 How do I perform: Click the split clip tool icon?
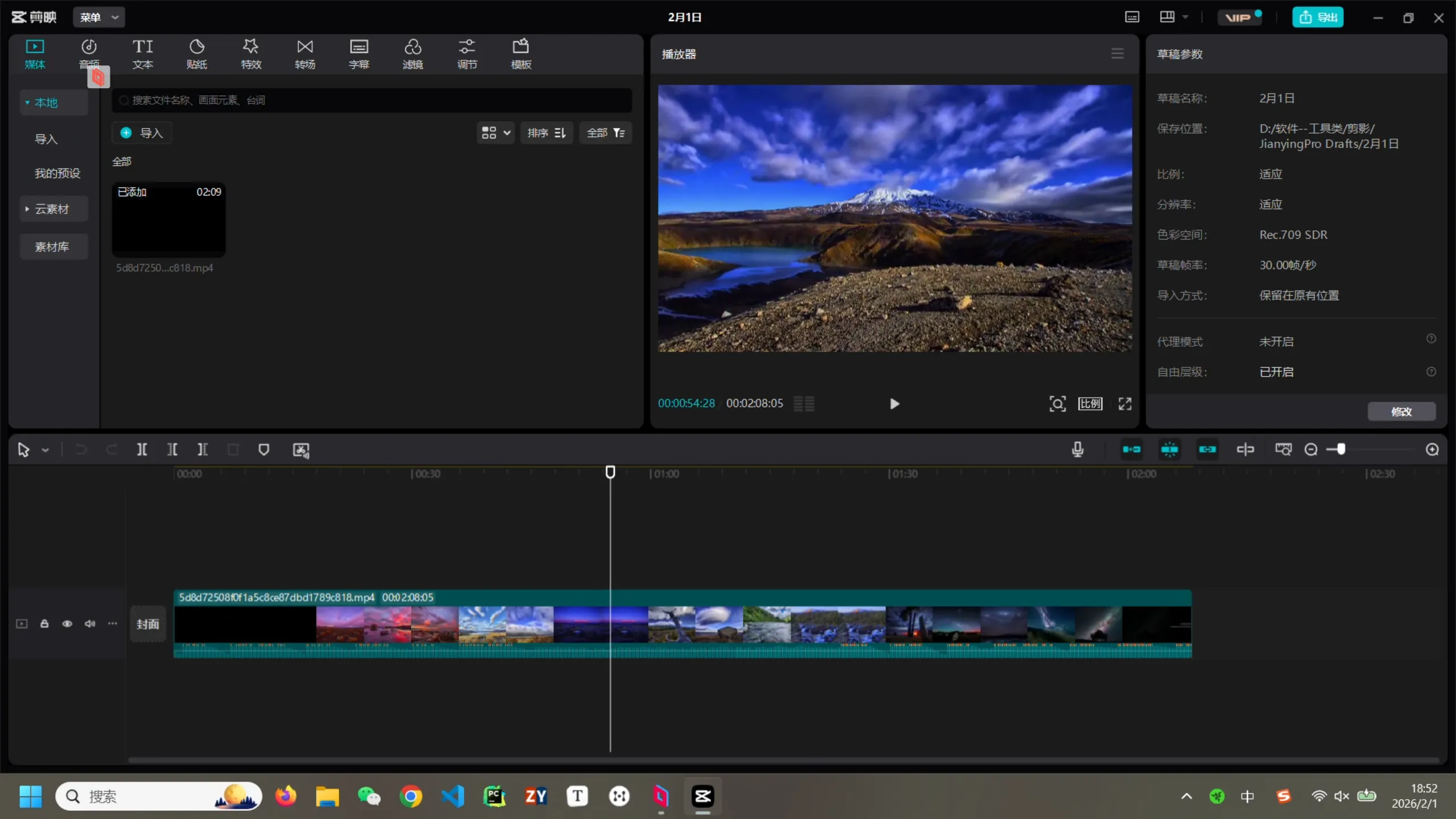[x=142, y=450]
